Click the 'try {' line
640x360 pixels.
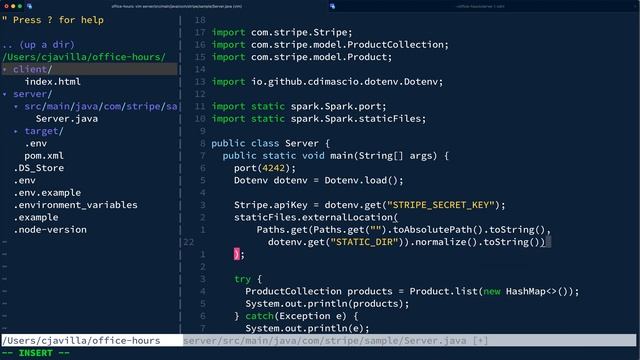coord(248,279)
